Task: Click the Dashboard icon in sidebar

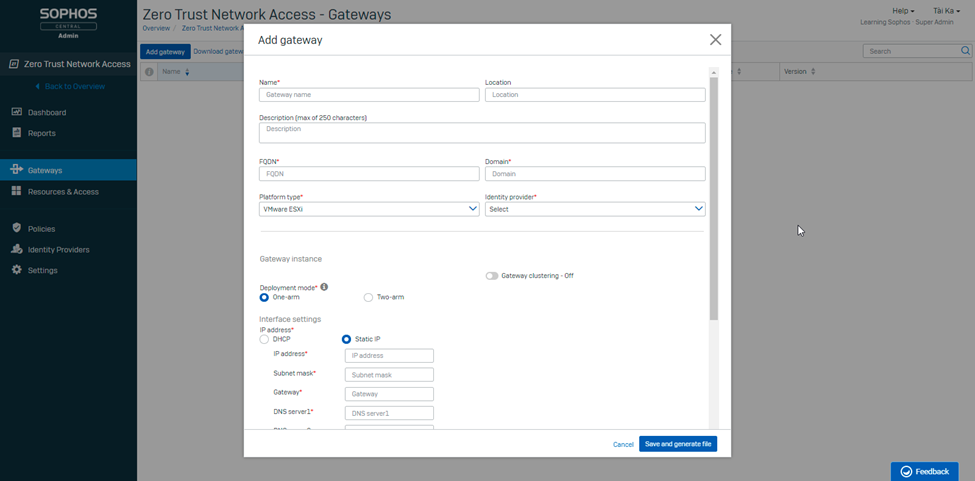Action: [x=17, y=112]
